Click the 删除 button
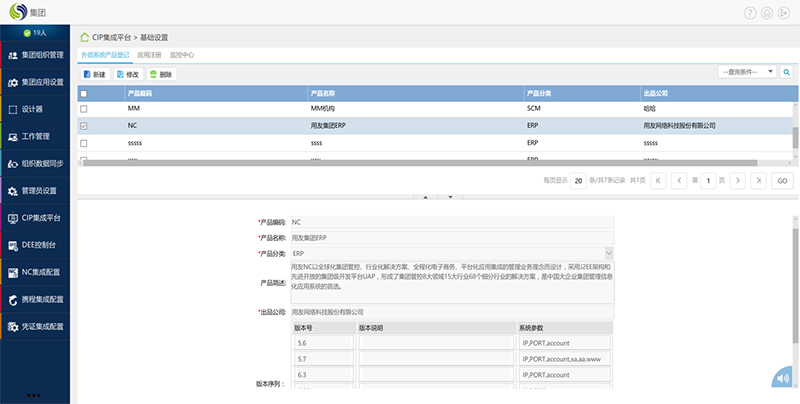 (x=162, y=74)
